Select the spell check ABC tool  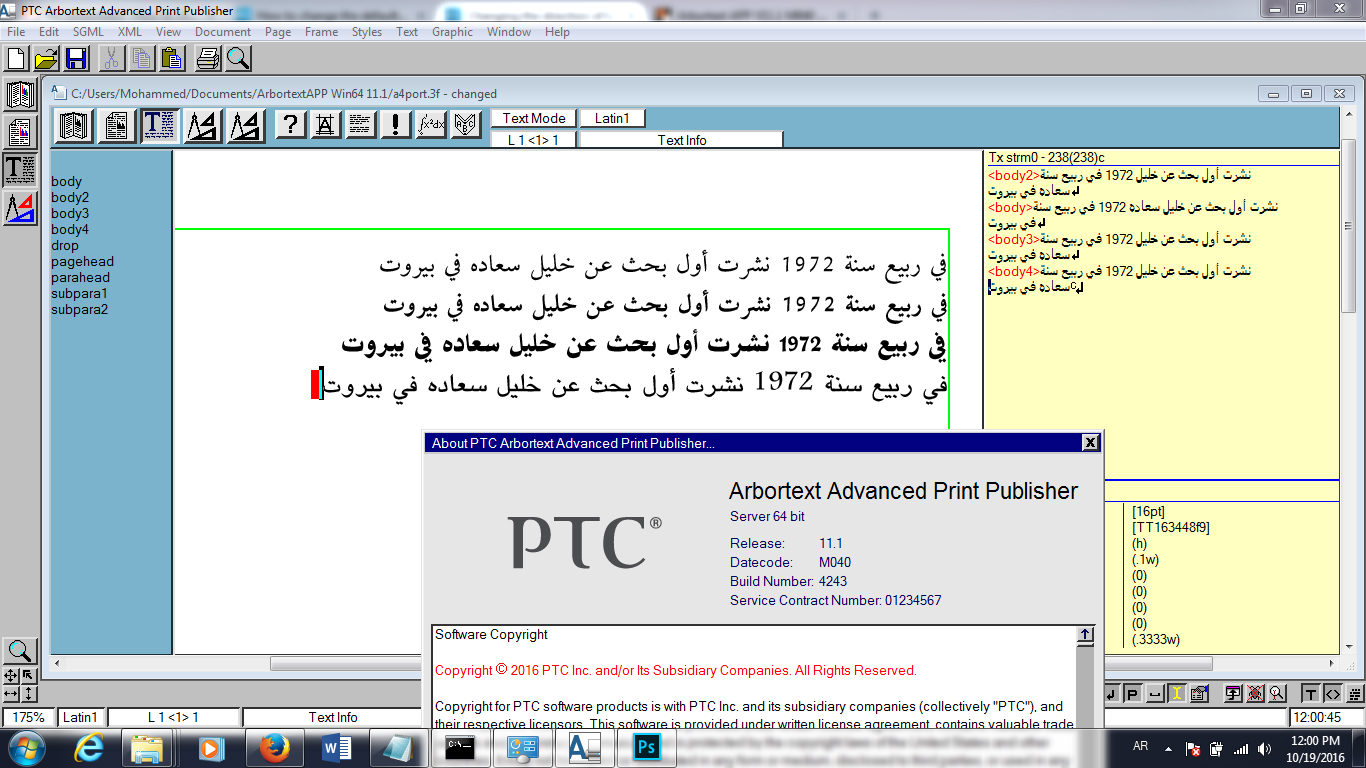pyautogui.click(x=466, y=124)
